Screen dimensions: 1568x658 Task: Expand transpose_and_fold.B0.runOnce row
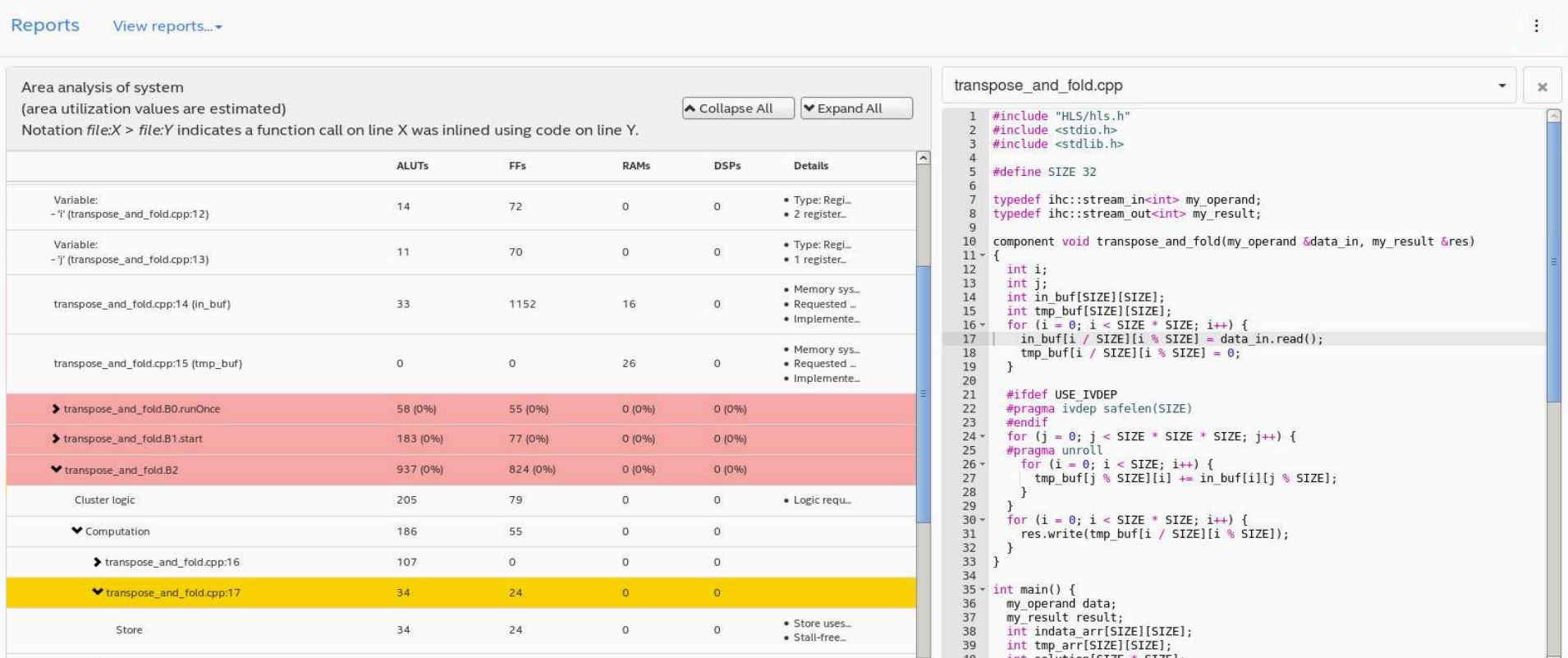pyautogui.click(x=56, y=409)
